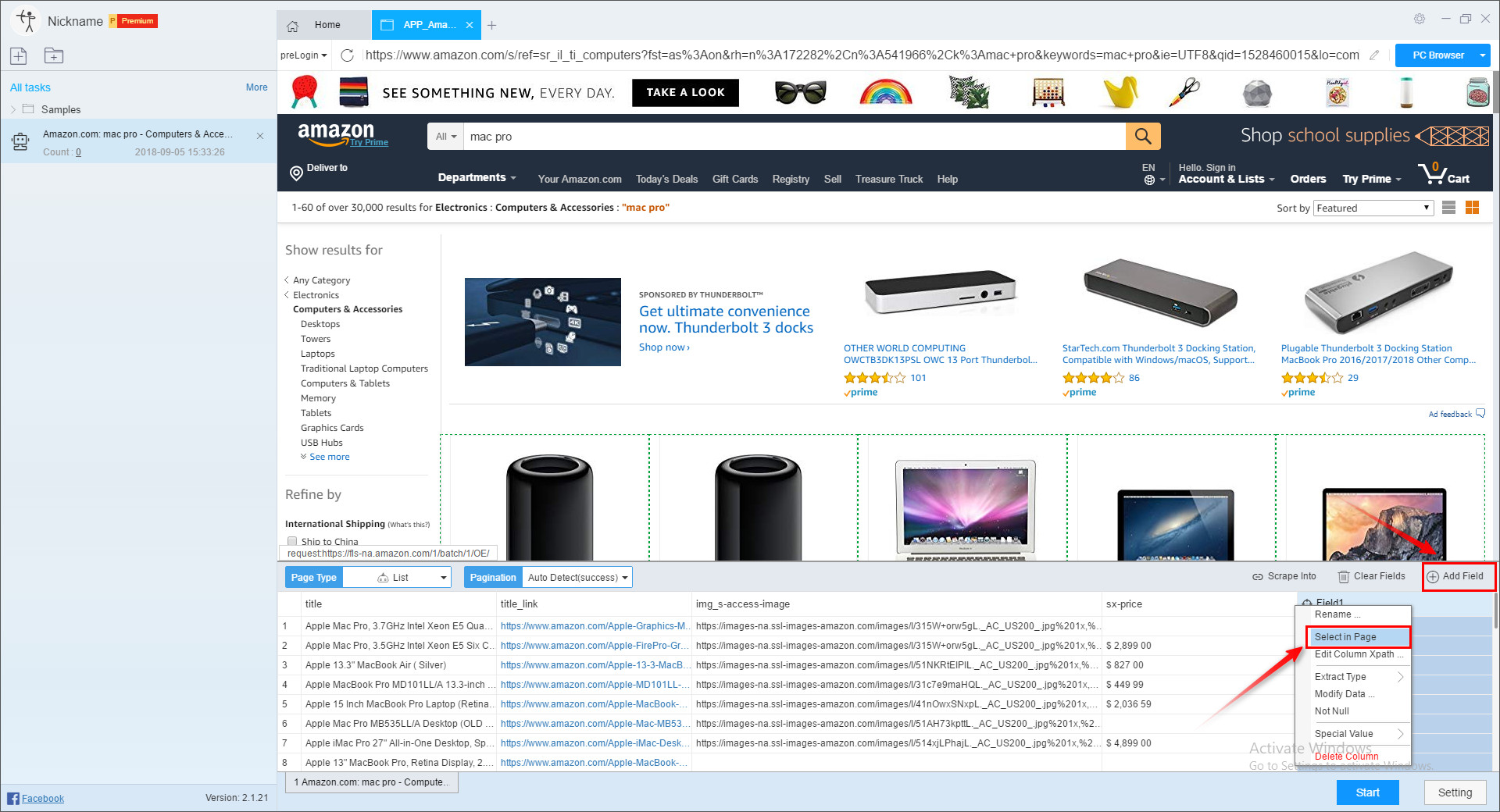This screenshot has width=1500, height=812.
Task: Open the Sort by Featured dropdown
Action: [x=1373, y=208]
